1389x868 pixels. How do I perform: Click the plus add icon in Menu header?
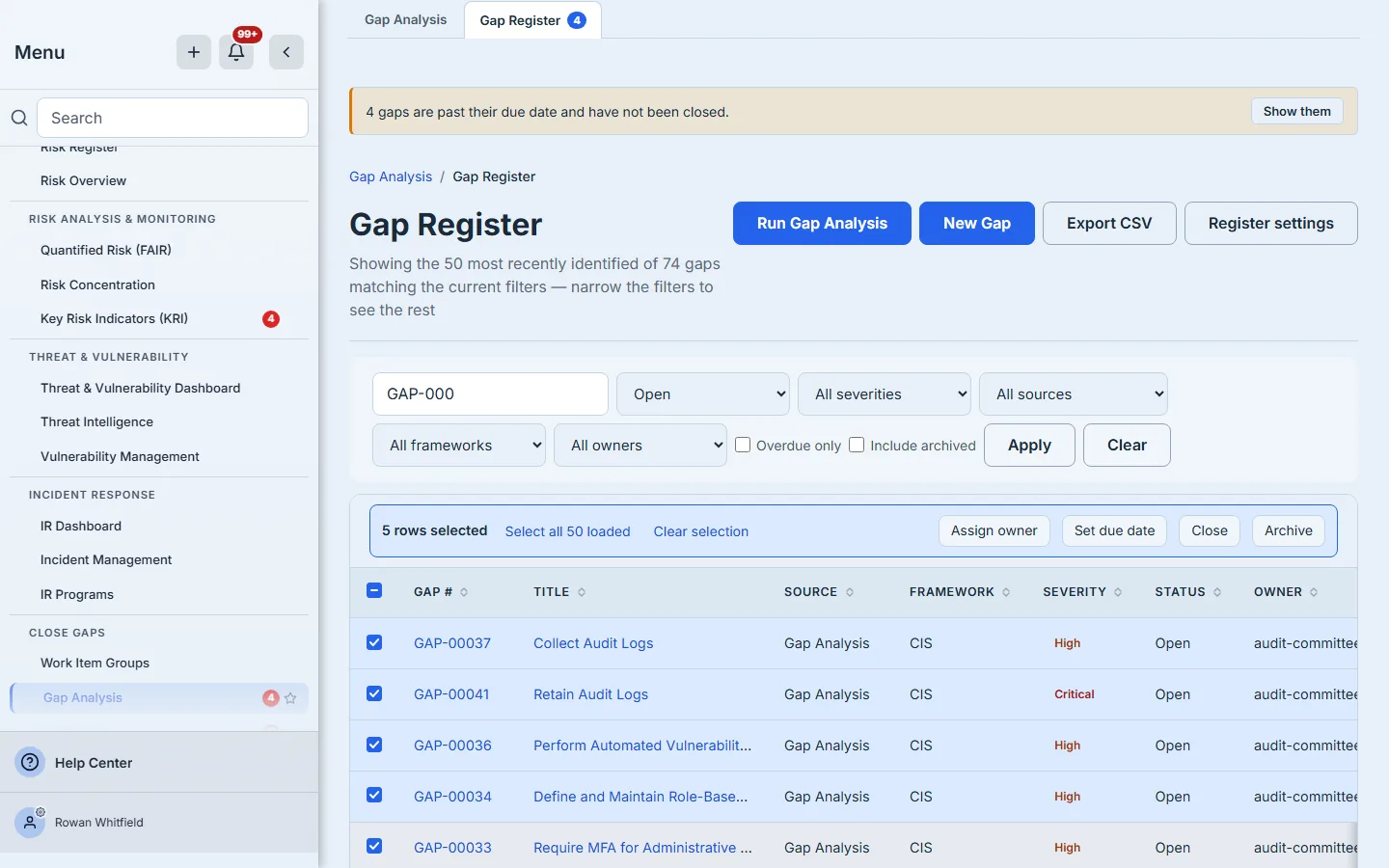point(194,52)
